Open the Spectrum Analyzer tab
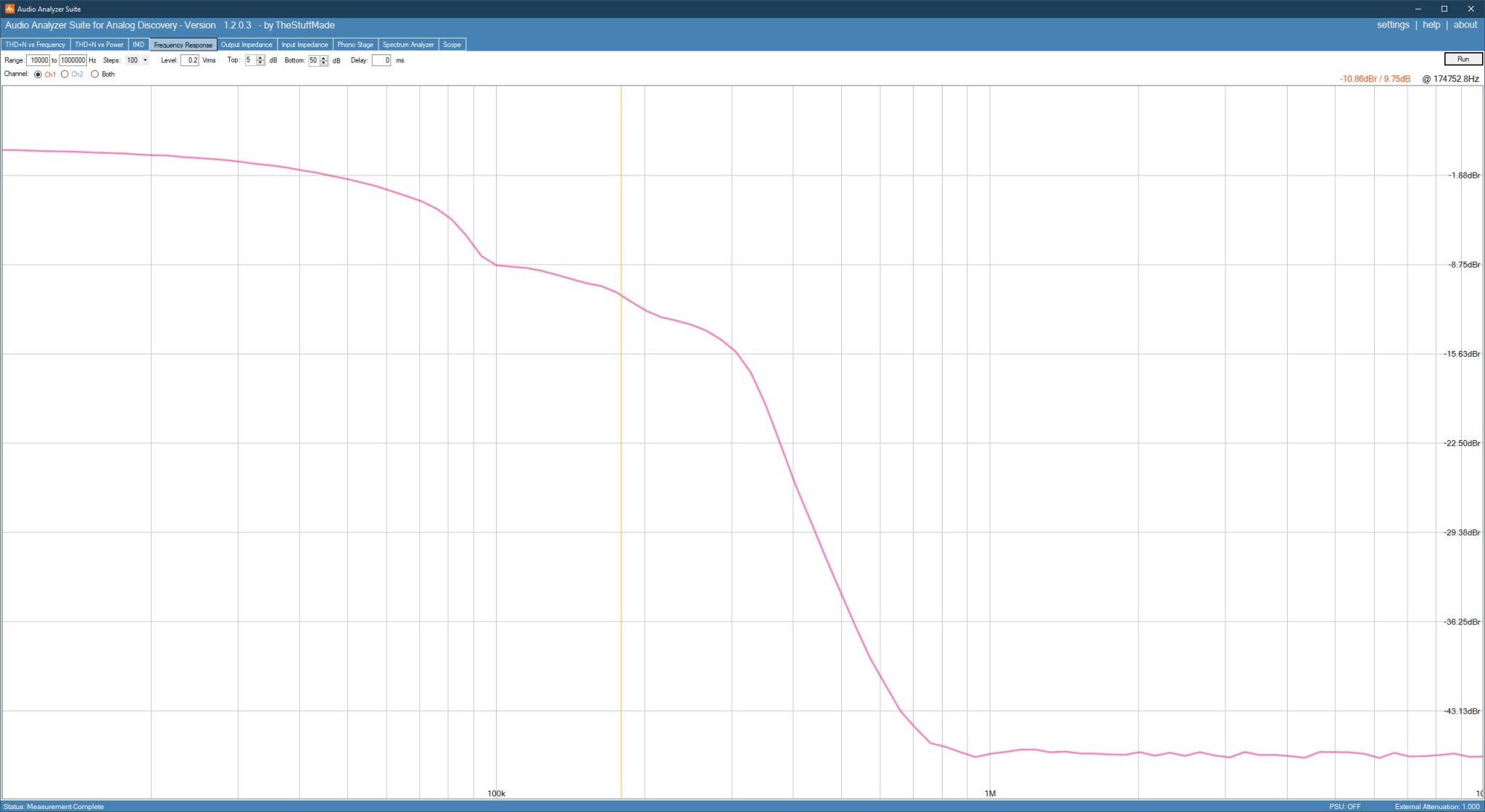 (x=408, y=45)
